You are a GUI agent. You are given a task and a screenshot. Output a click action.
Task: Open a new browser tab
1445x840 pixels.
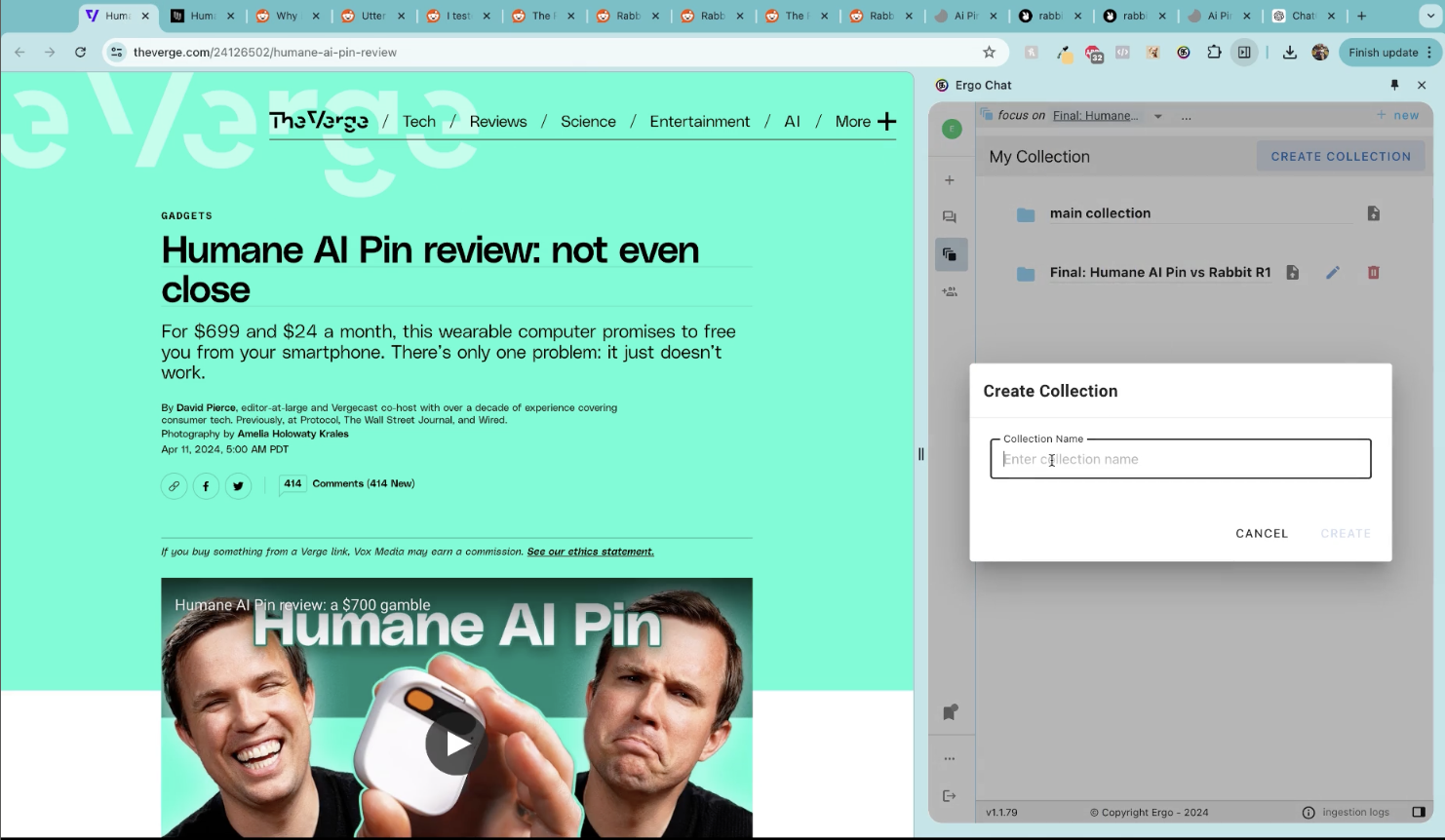click(1361, 16)
